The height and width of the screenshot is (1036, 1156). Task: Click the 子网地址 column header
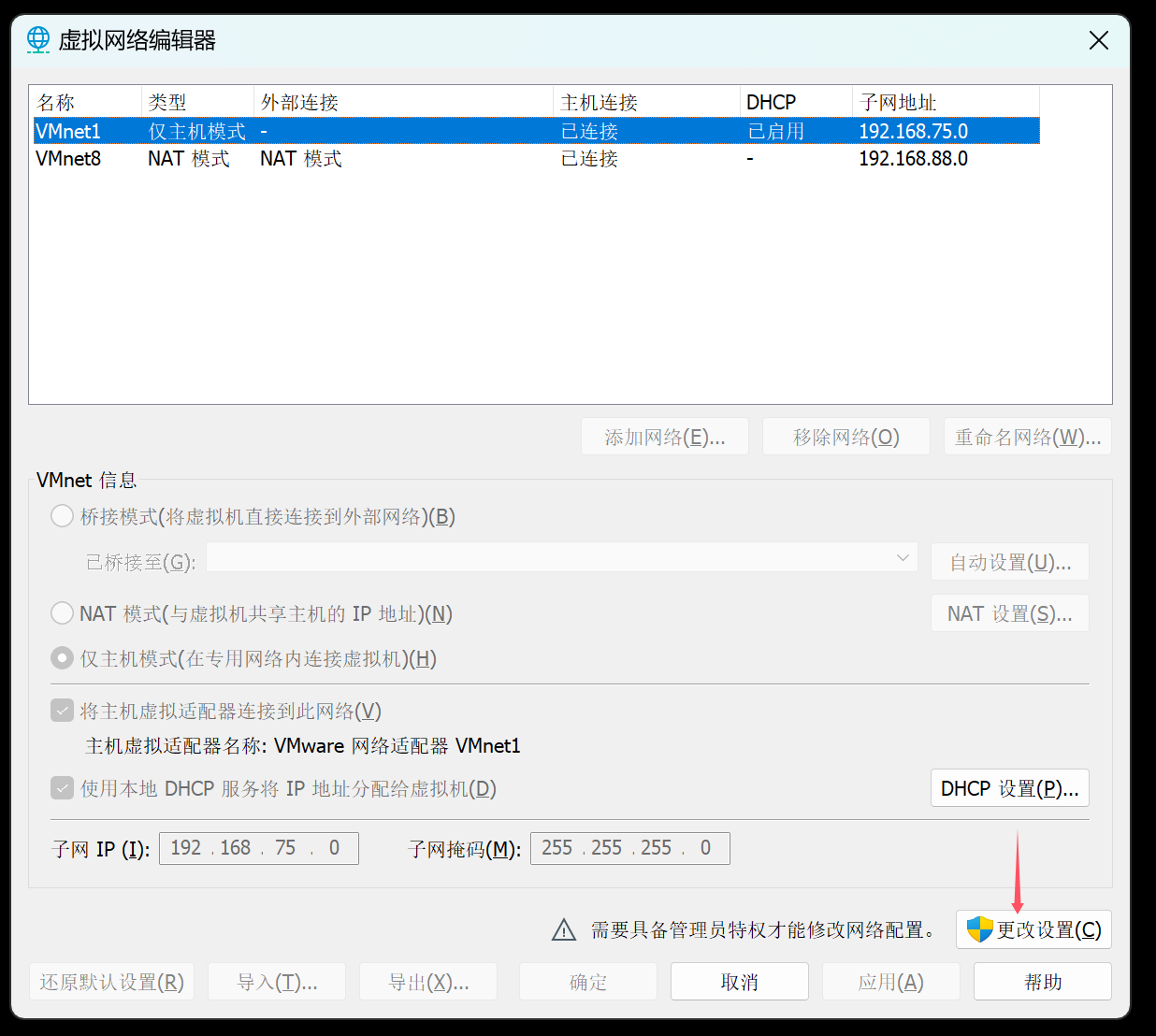tap(946, 102)
